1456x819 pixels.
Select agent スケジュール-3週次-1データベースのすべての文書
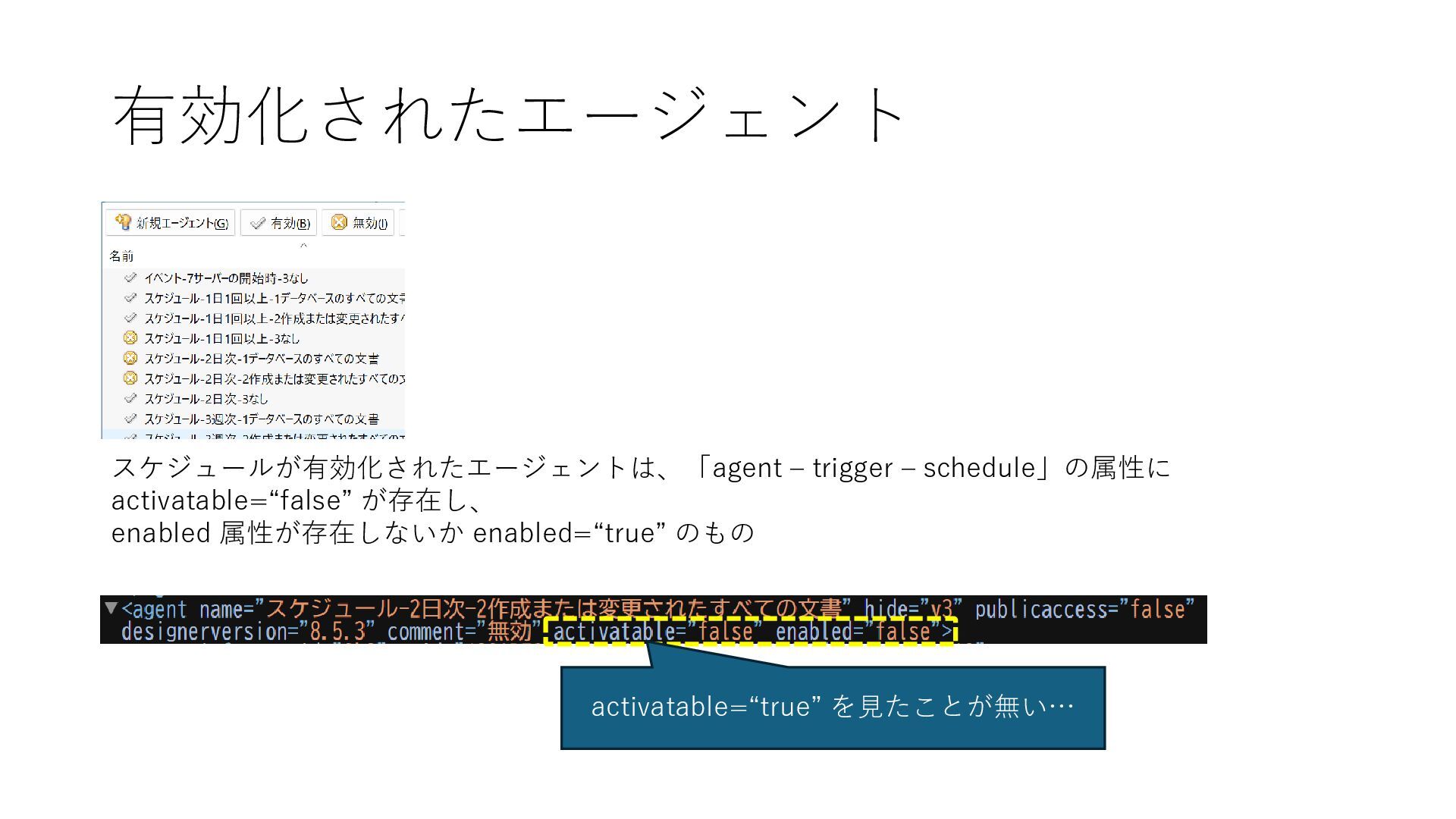point(262,419)
